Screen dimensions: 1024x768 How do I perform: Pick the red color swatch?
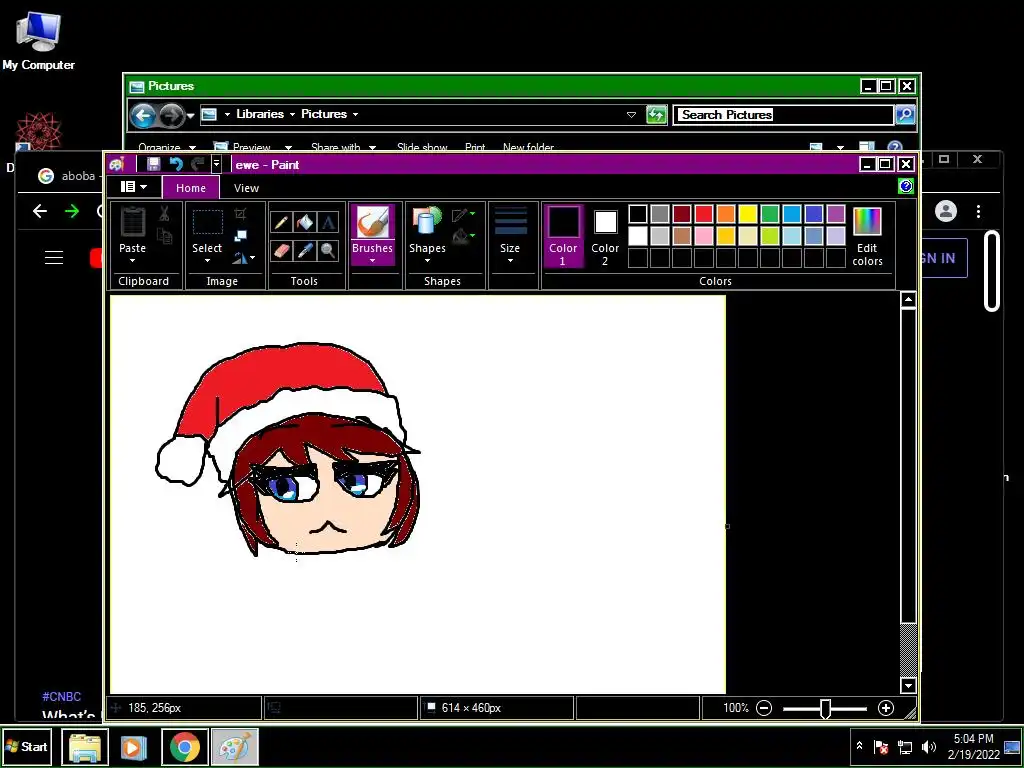[x=704, y=214]
